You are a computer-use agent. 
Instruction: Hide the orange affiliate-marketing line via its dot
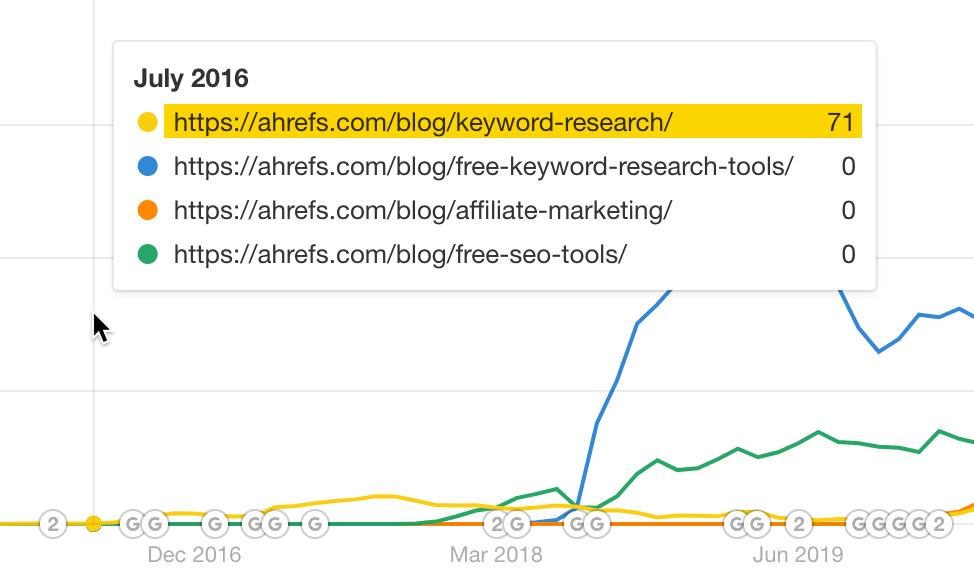click(148, 211)
